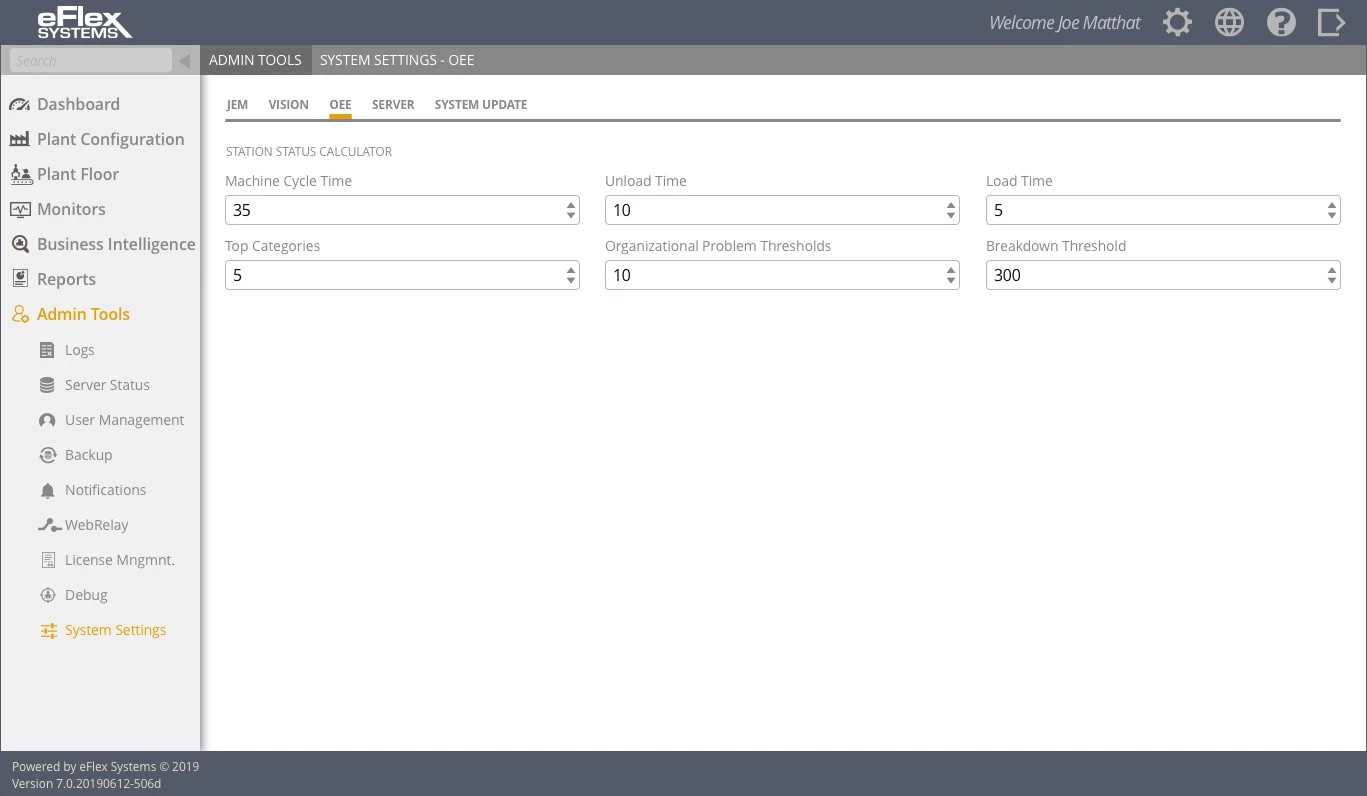Click the Admin Tools breadcrumb
The width and height of the screenshot is (1367, 796).
pyautogui.click(x=255, y=60)
